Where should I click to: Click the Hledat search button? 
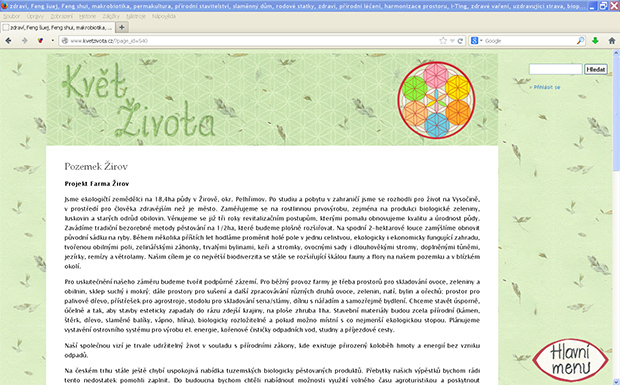tap(596, 69)
